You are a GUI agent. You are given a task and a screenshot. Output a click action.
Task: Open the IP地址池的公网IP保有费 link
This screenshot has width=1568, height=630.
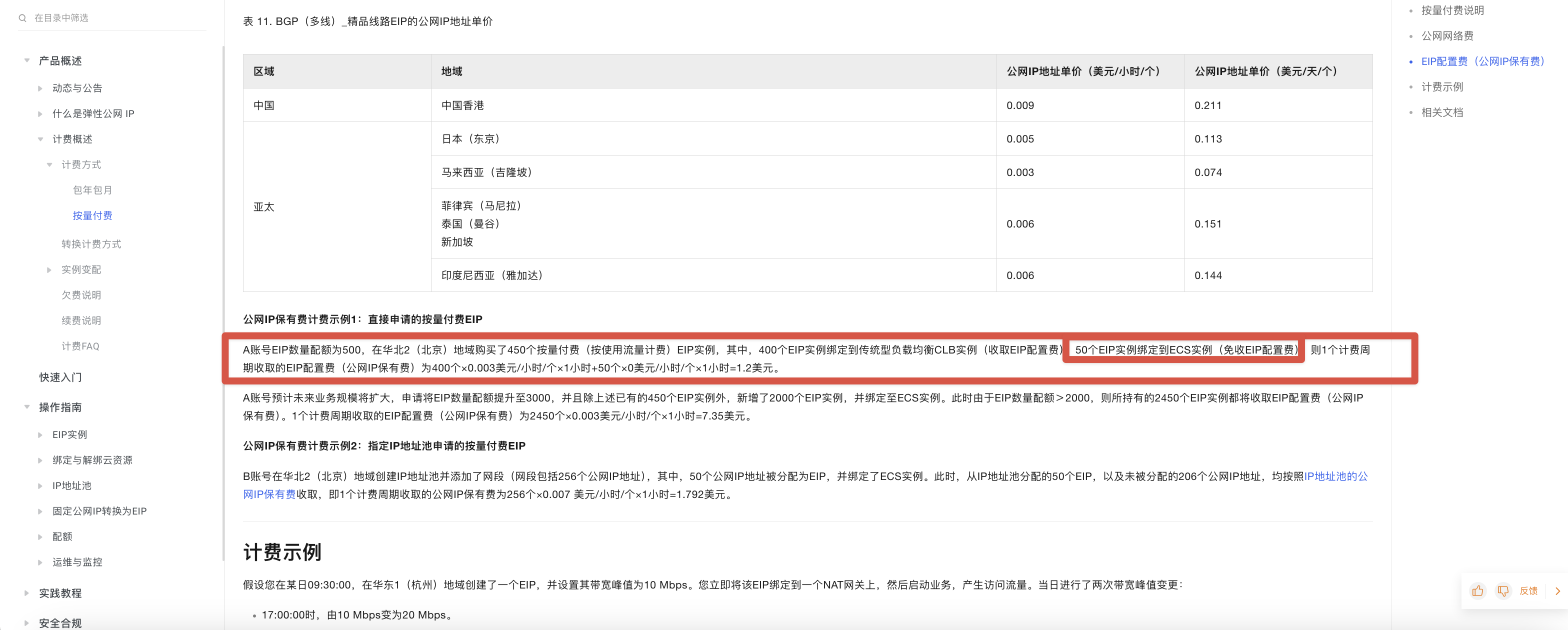(x=1335, y=476)
